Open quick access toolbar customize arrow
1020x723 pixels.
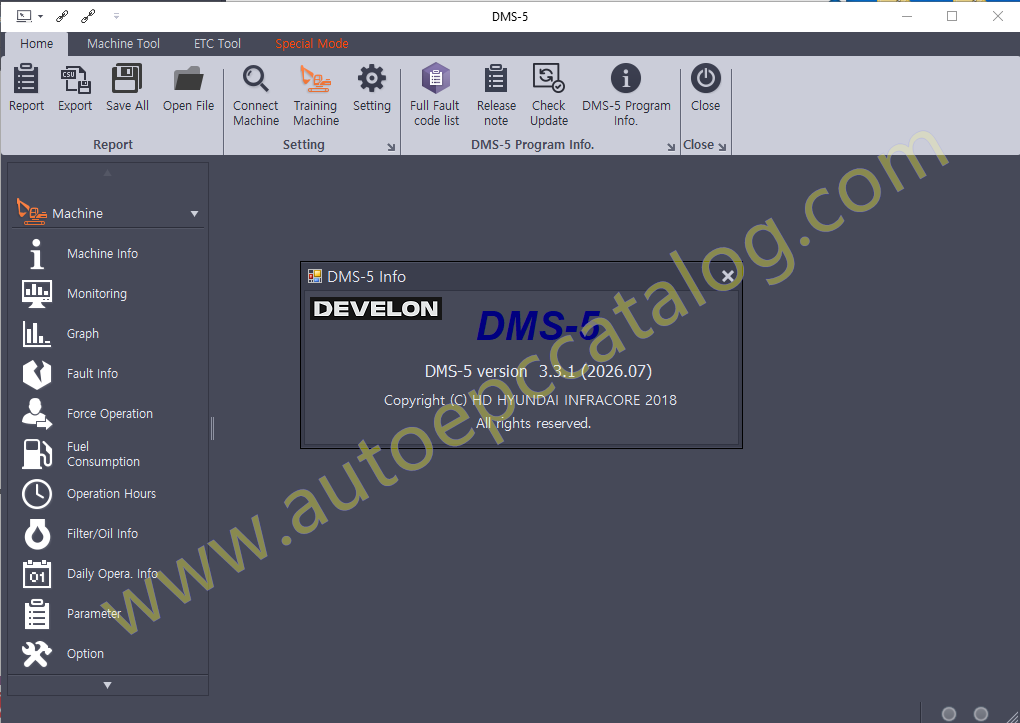tap(116, 16)
